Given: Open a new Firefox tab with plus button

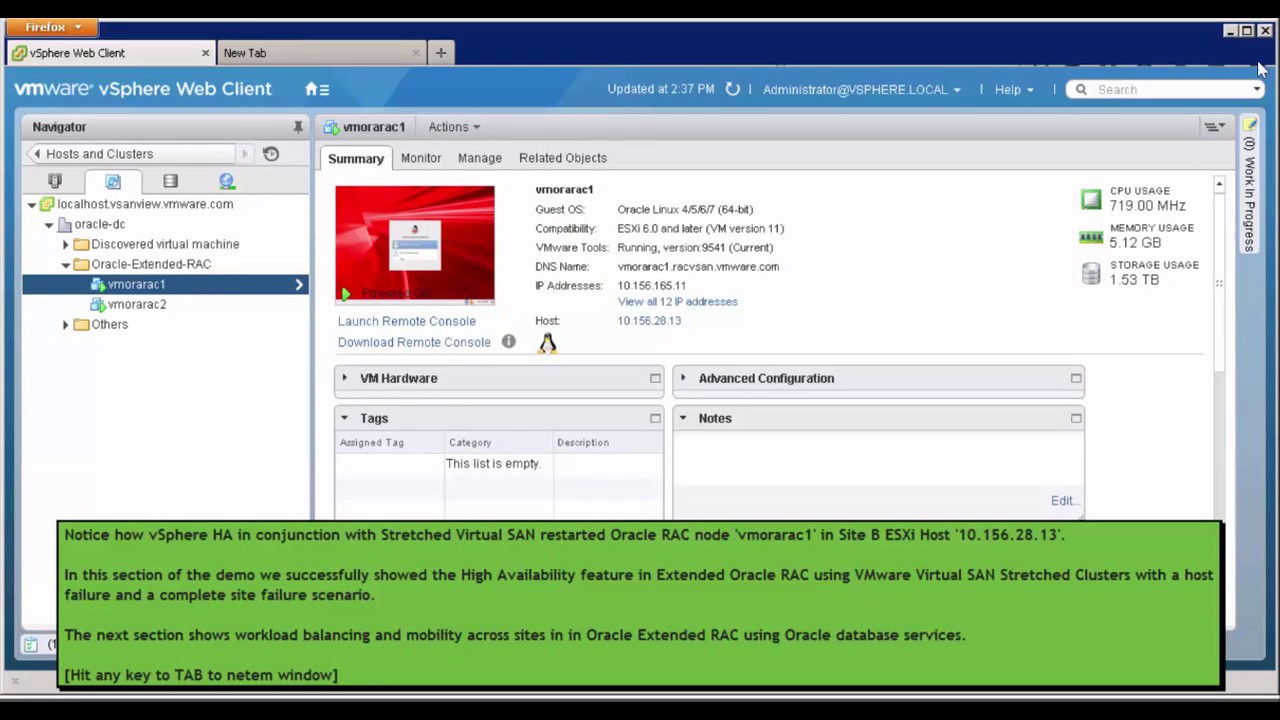Looking at the screenshot, I should 441,53.
